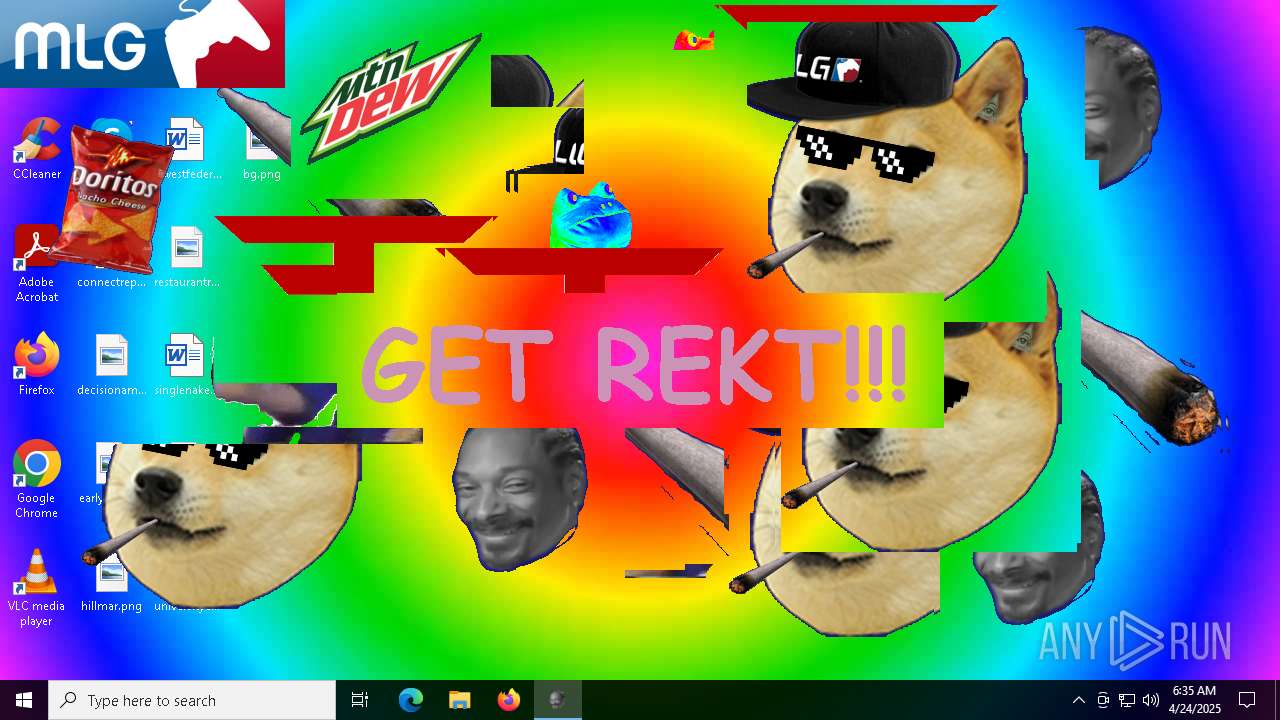The height and width of the screenshot is (720, 1280).
Task: Select the restaurantr image file icon
Action: pos(186,256)
